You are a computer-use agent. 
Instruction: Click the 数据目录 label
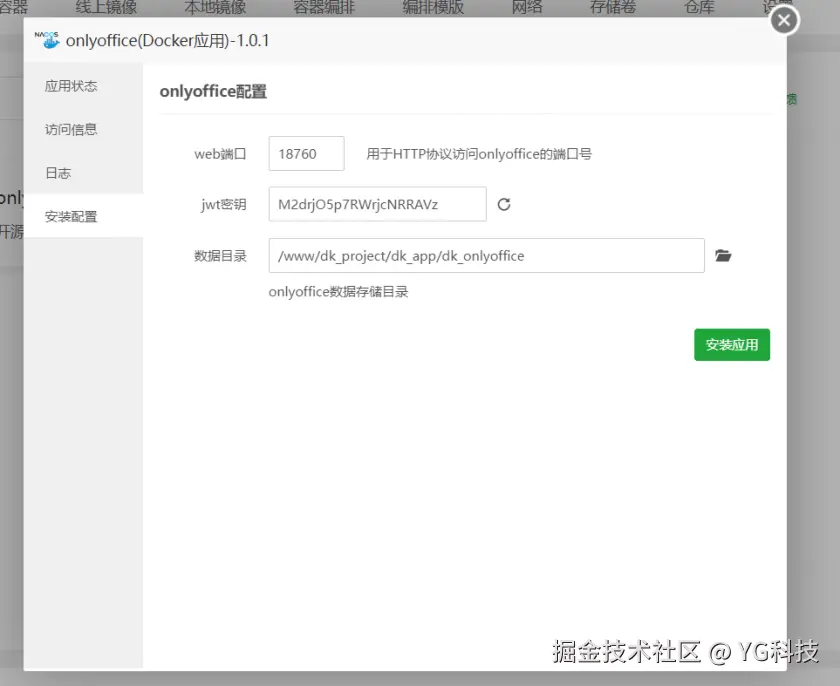[x=220, y=256]
